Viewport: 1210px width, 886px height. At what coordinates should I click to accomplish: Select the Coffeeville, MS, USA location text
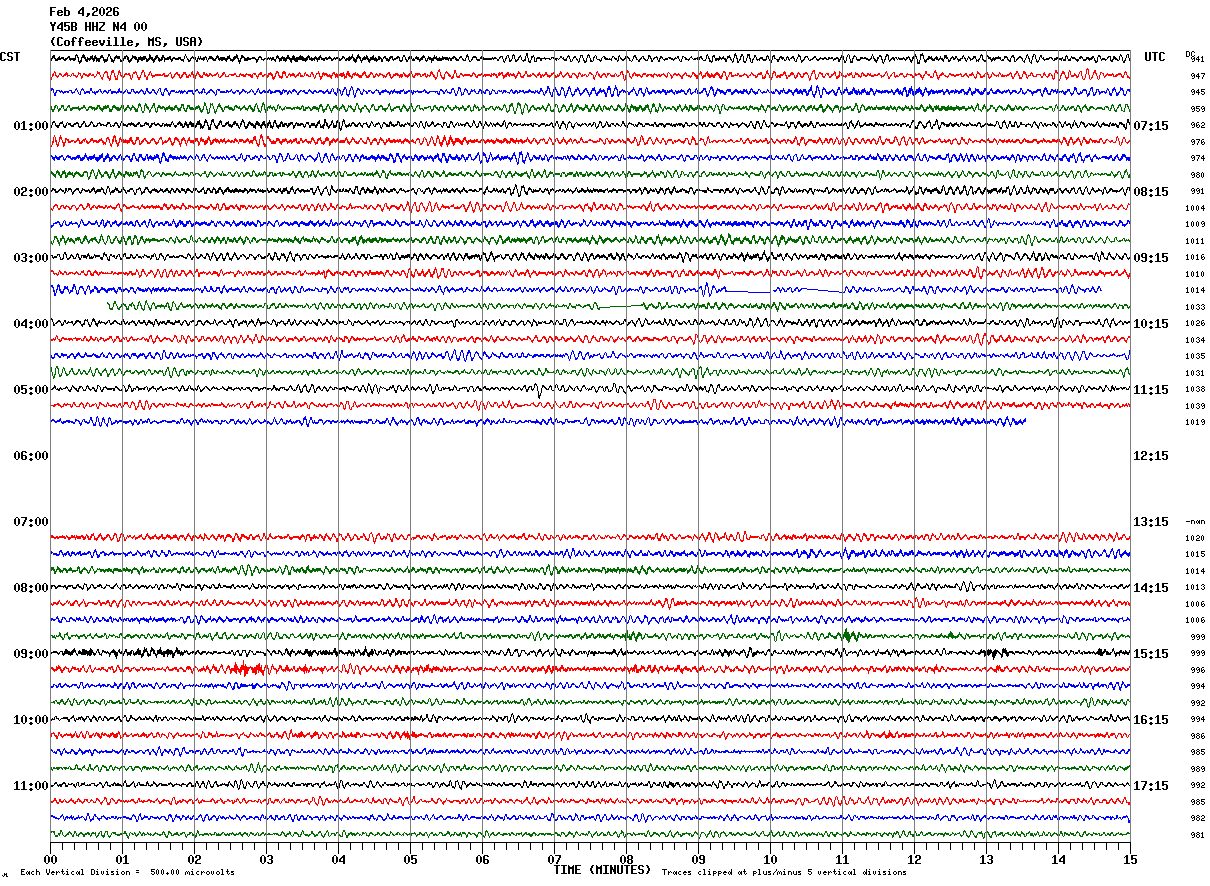(126, 42)
